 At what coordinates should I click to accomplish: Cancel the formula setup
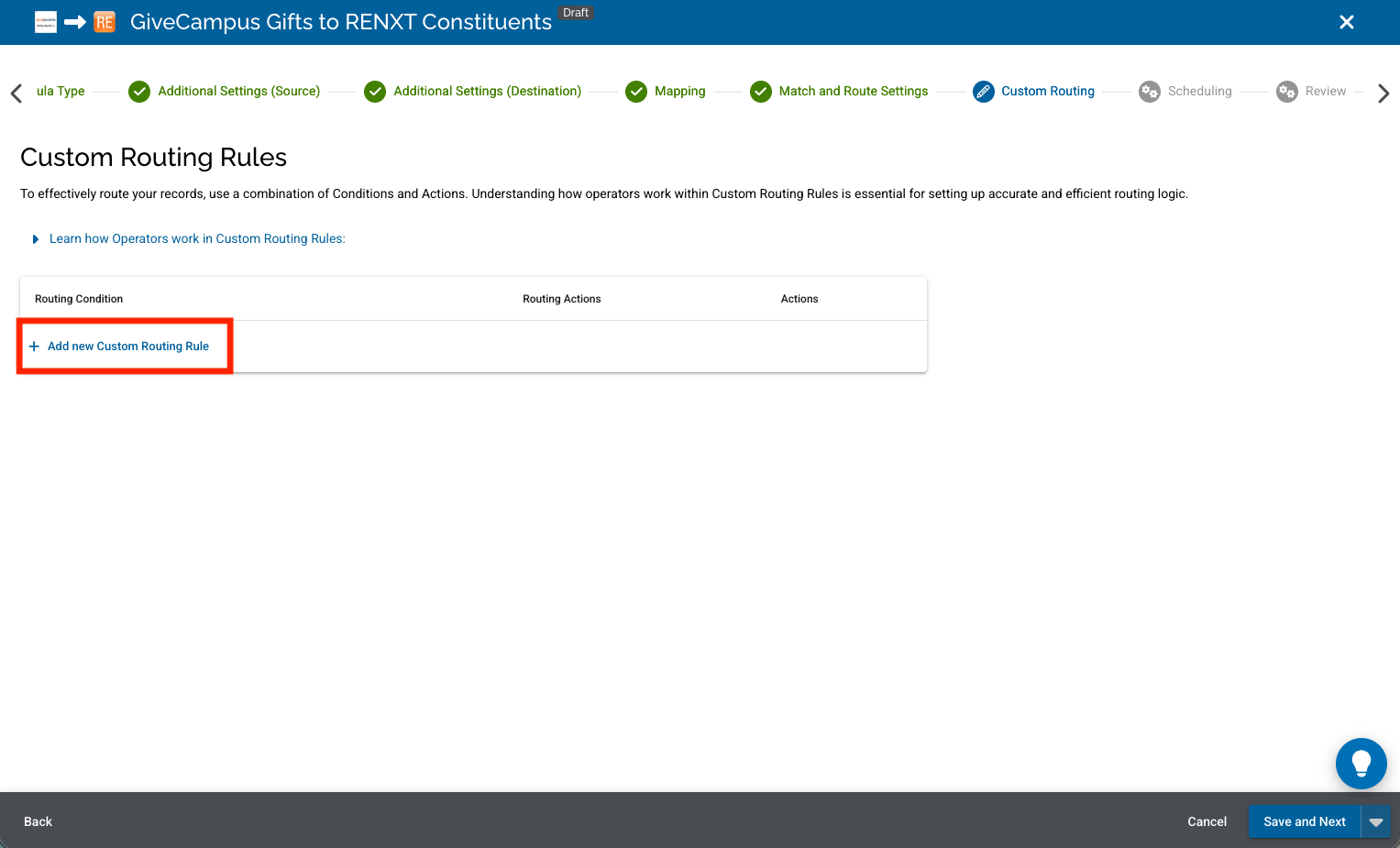(1207, 821)
